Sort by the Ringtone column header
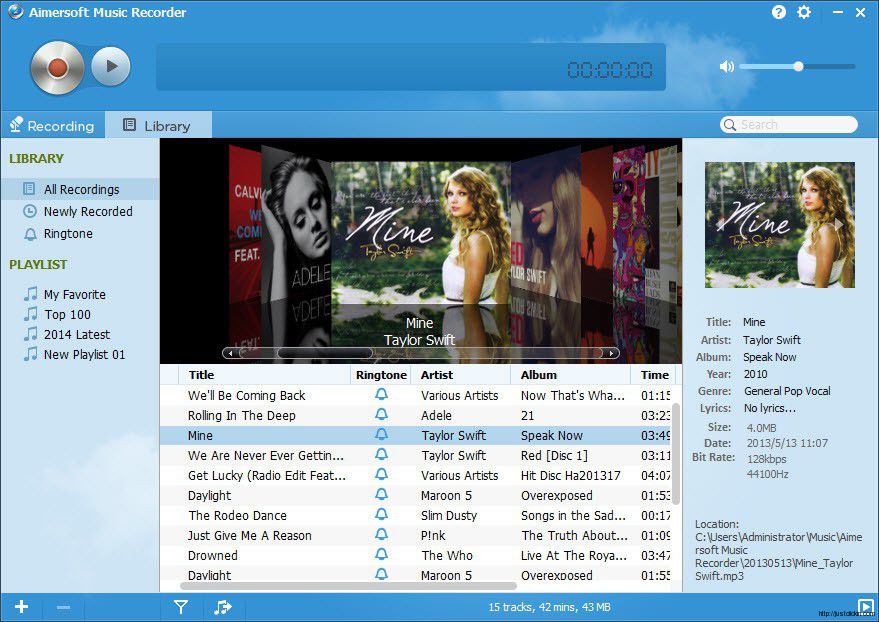 pyautogui.click(x=381, y=375)
